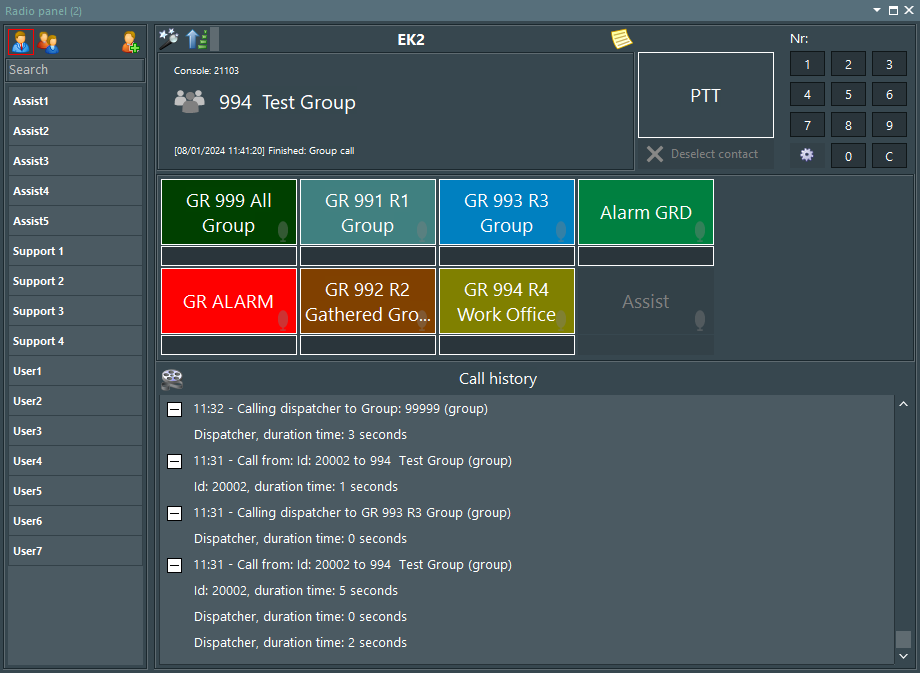Open the magic wand tool
This screenshot has width=920, height=673.
(x=168, y=39)
